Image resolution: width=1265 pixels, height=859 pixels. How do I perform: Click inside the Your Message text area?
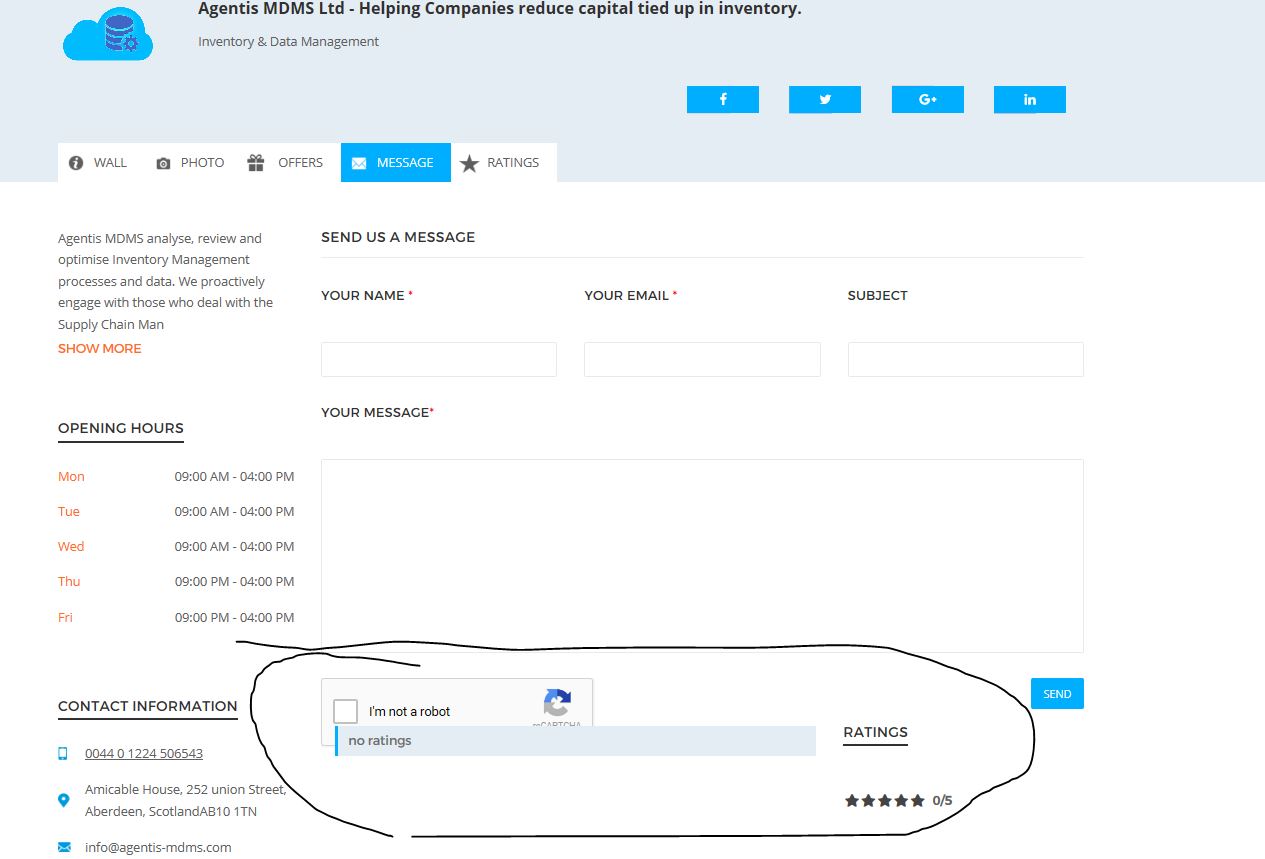pyautogui.click(x=702, y=555)
